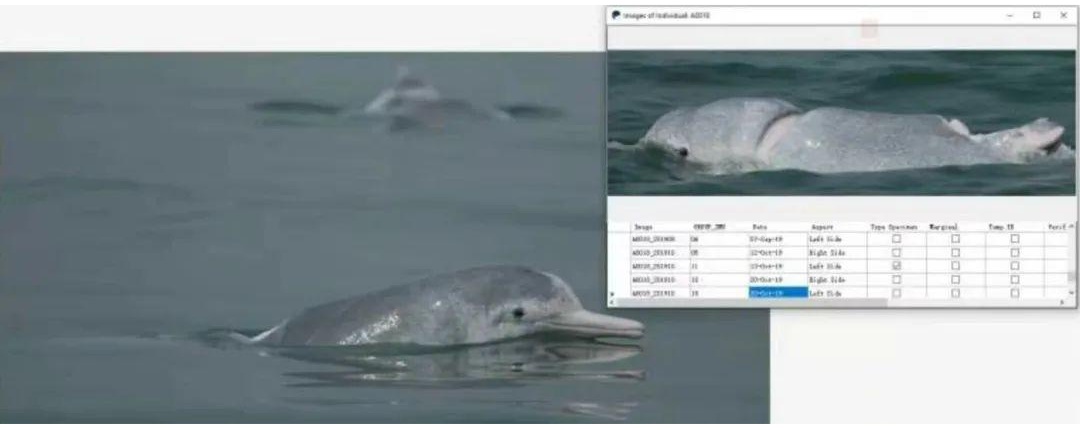Close the Images of Individual window
1080x430 pixels.
1062,15
